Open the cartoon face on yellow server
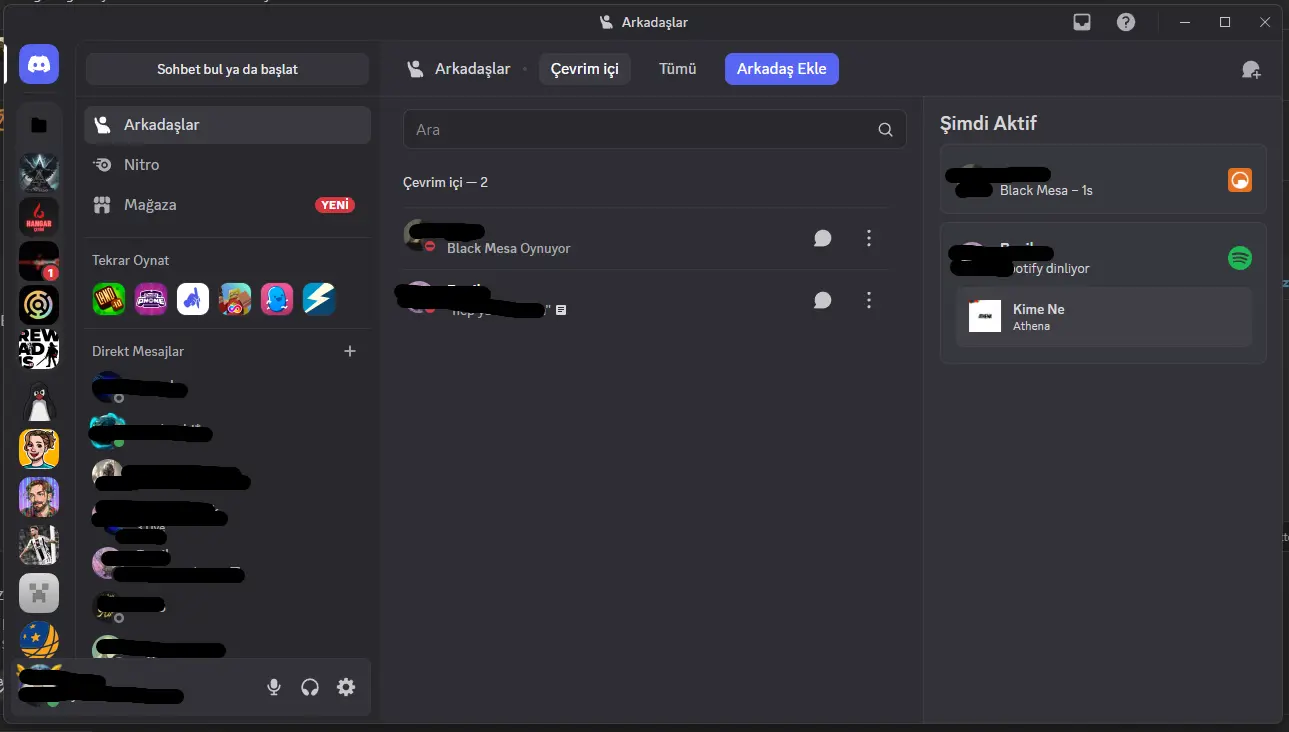1289x732 pixels. (x=39, y=449)
